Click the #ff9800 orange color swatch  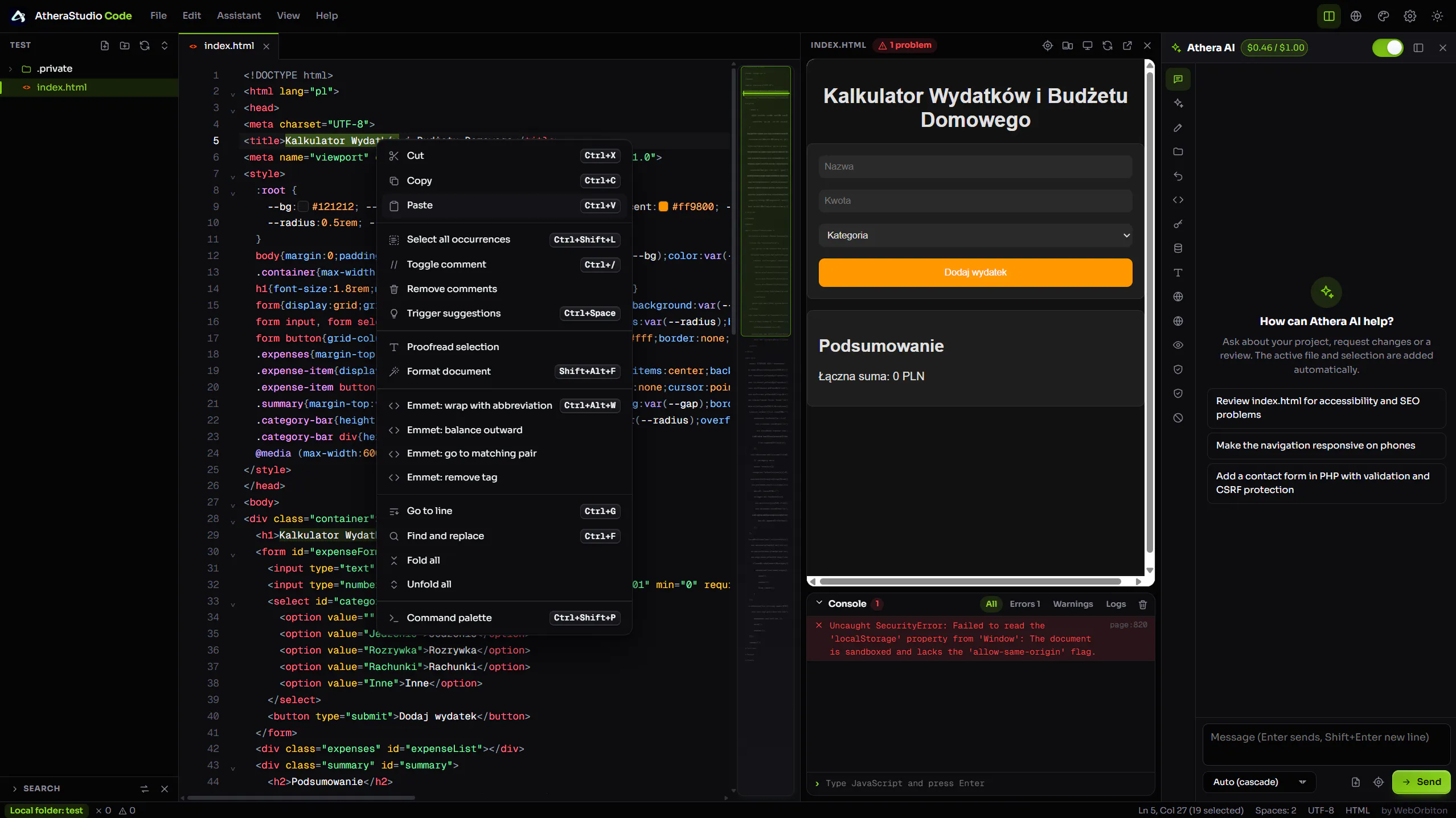click(x=663, y=207)
